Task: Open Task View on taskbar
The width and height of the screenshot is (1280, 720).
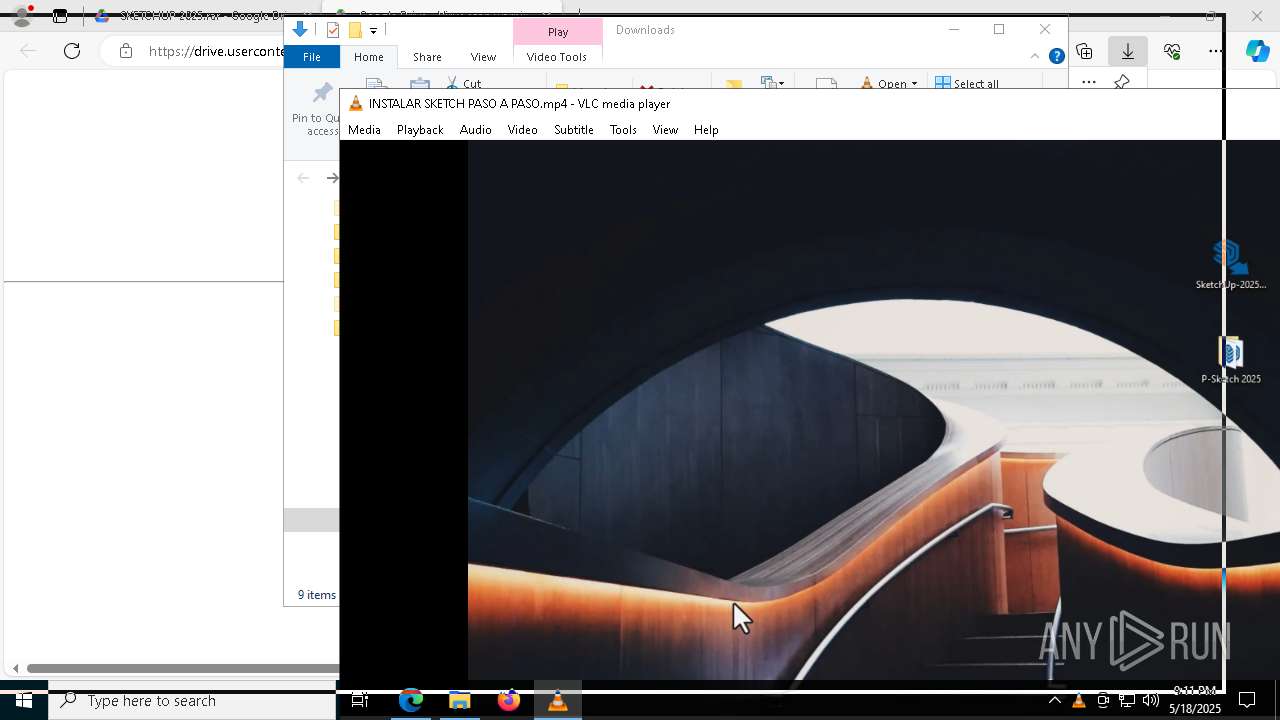Action: point(360,701)
